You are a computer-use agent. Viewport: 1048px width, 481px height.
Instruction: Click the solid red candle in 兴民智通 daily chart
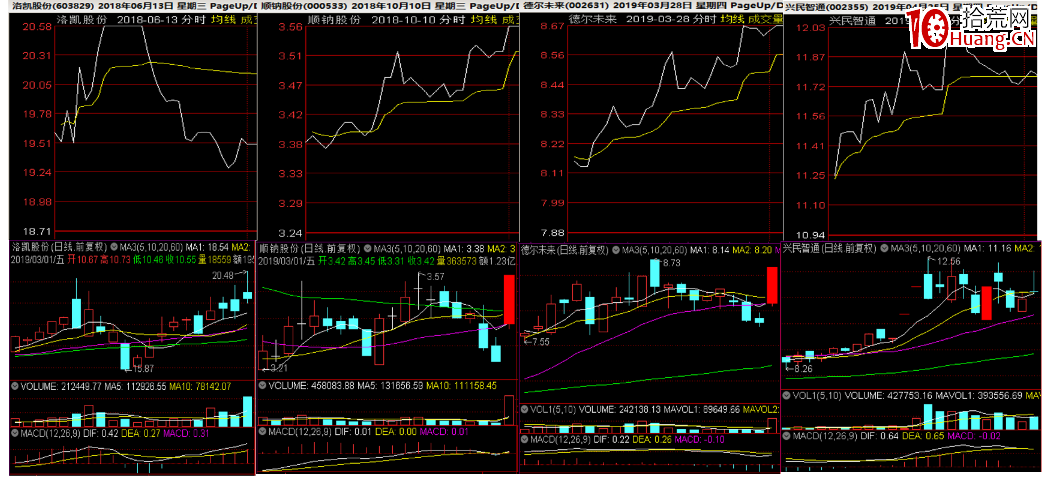pos(987,303)
